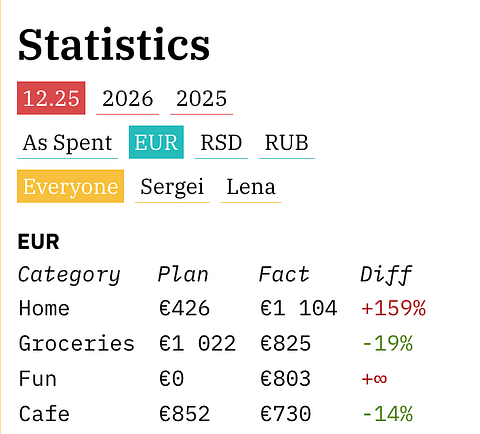Click the Home category row
Screen dimensions: 480x434
click(x=222, y=308)
